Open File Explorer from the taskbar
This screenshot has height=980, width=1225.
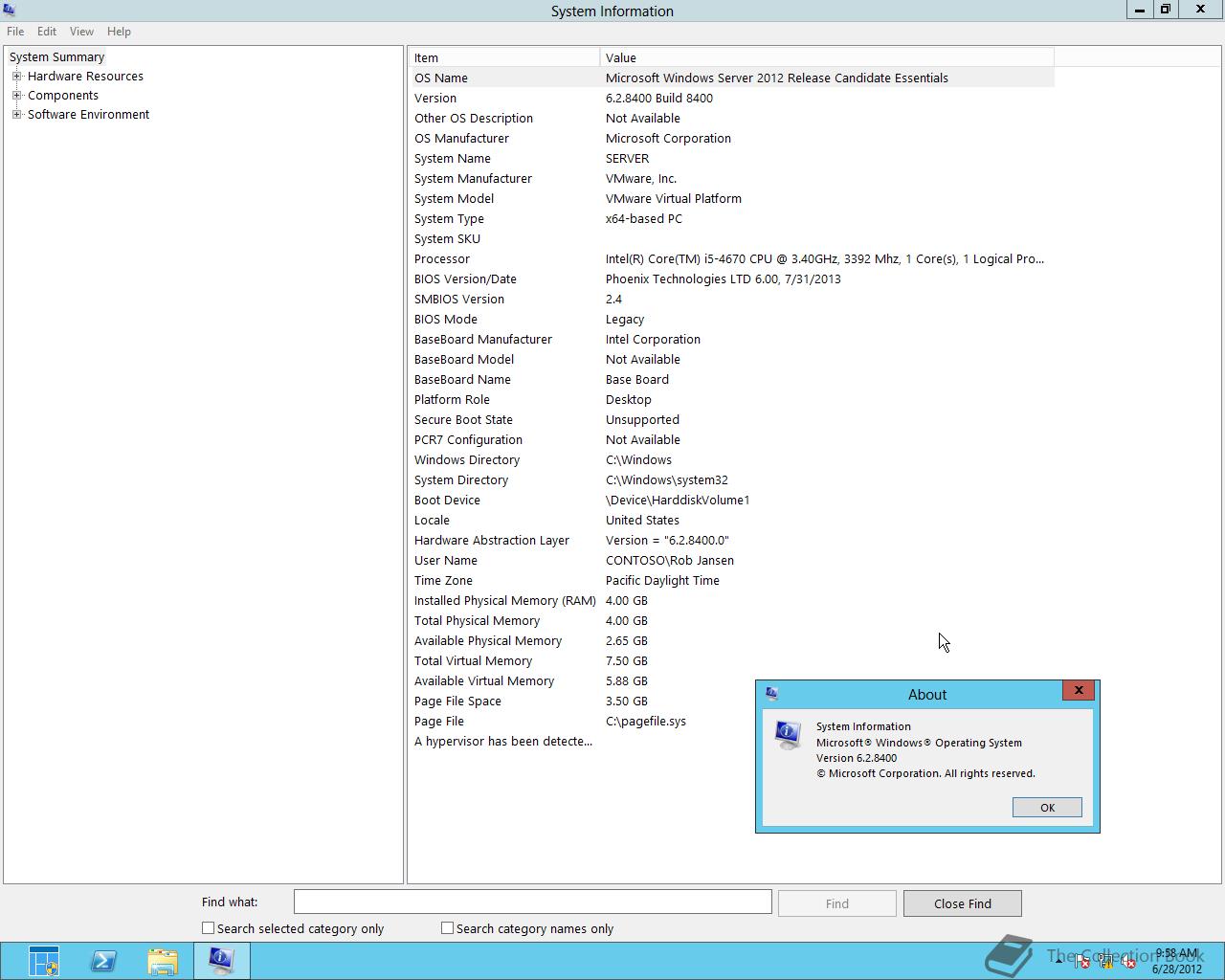point(163,961)
